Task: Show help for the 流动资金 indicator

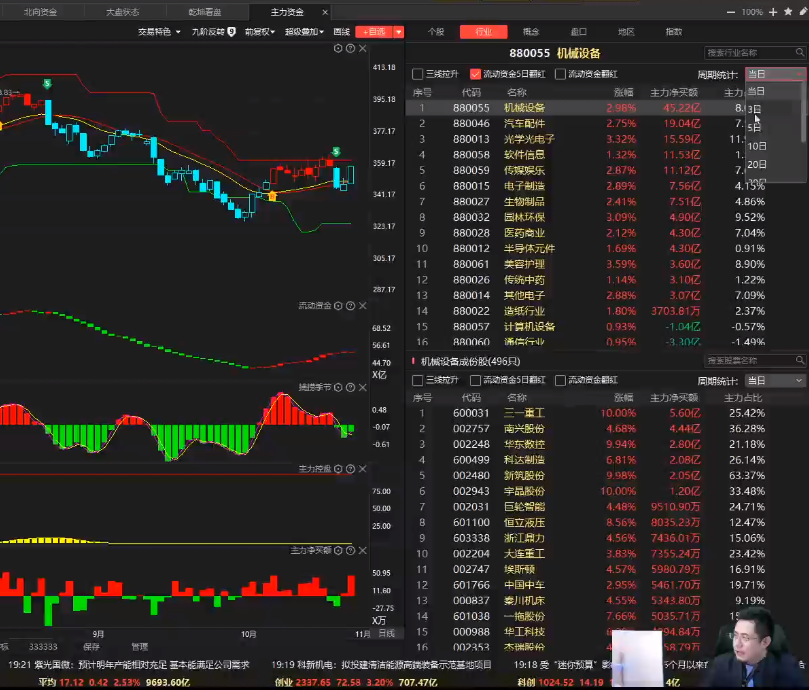Action: [350, 306]
